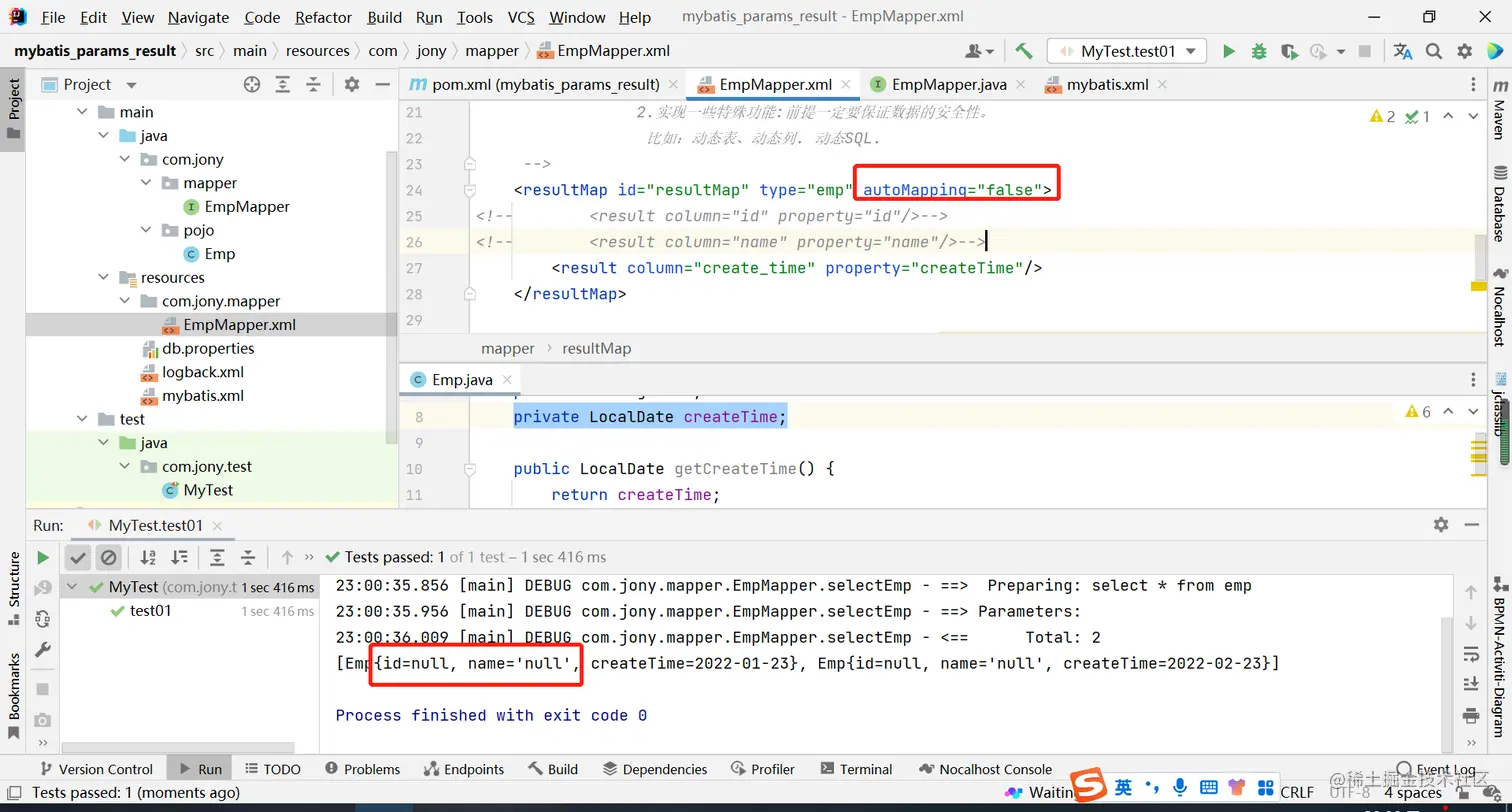The image size is (1512, 812).
Task: Close the MyTest.test01 run tab
Action: [x=217, y=525]
